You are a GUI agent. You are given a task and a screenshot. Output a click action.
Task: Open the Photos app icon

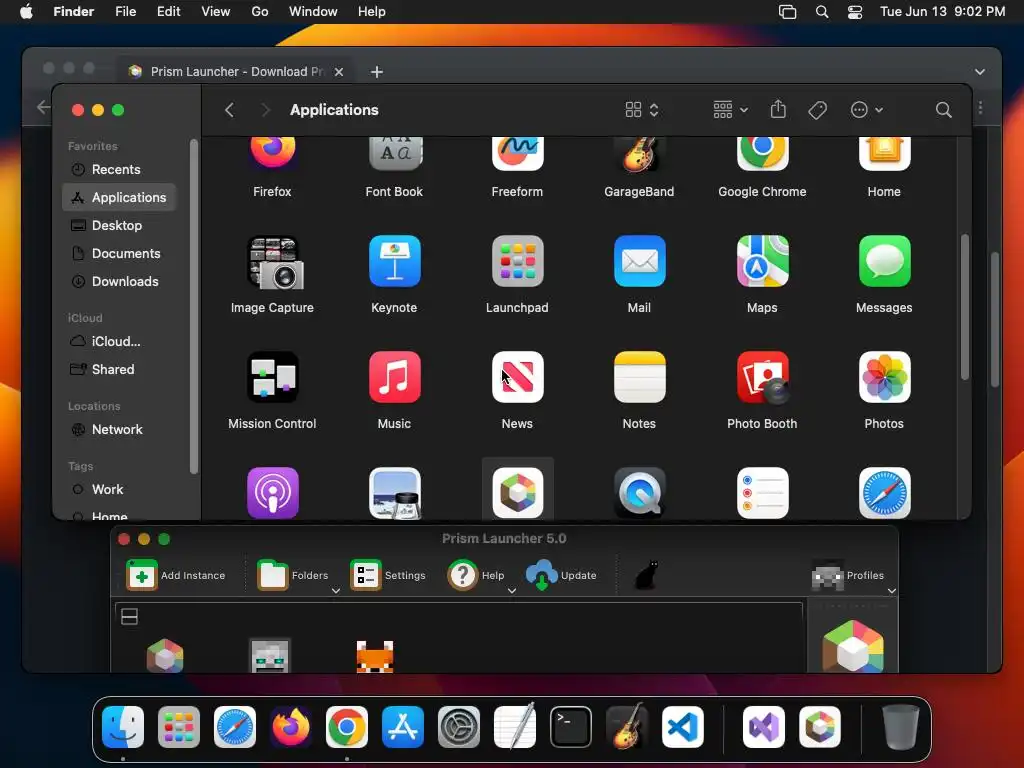tap(884, 377)
